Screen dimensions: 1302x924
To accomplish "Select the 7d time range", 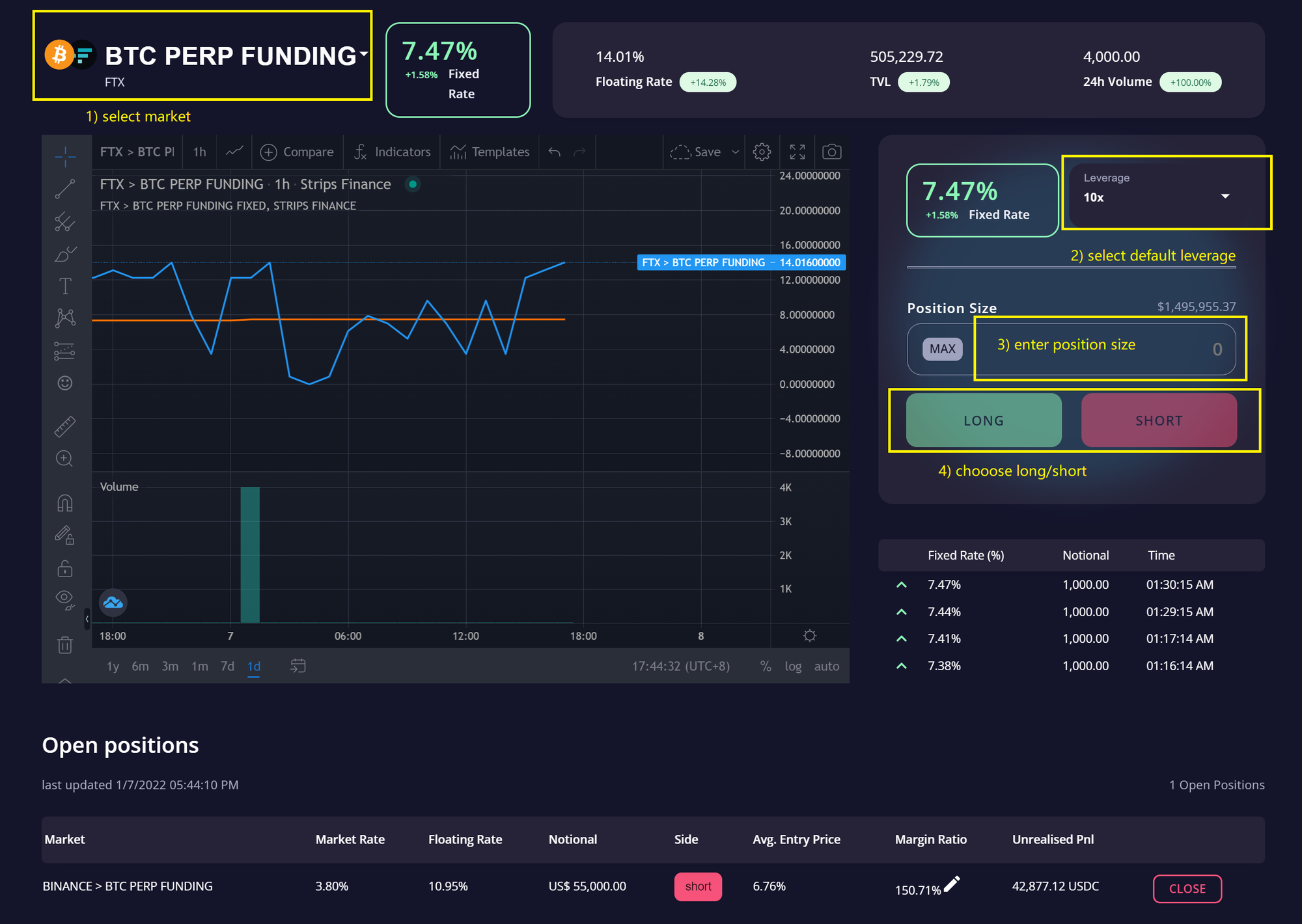I will pyautogui.click(x=227, y=666).
